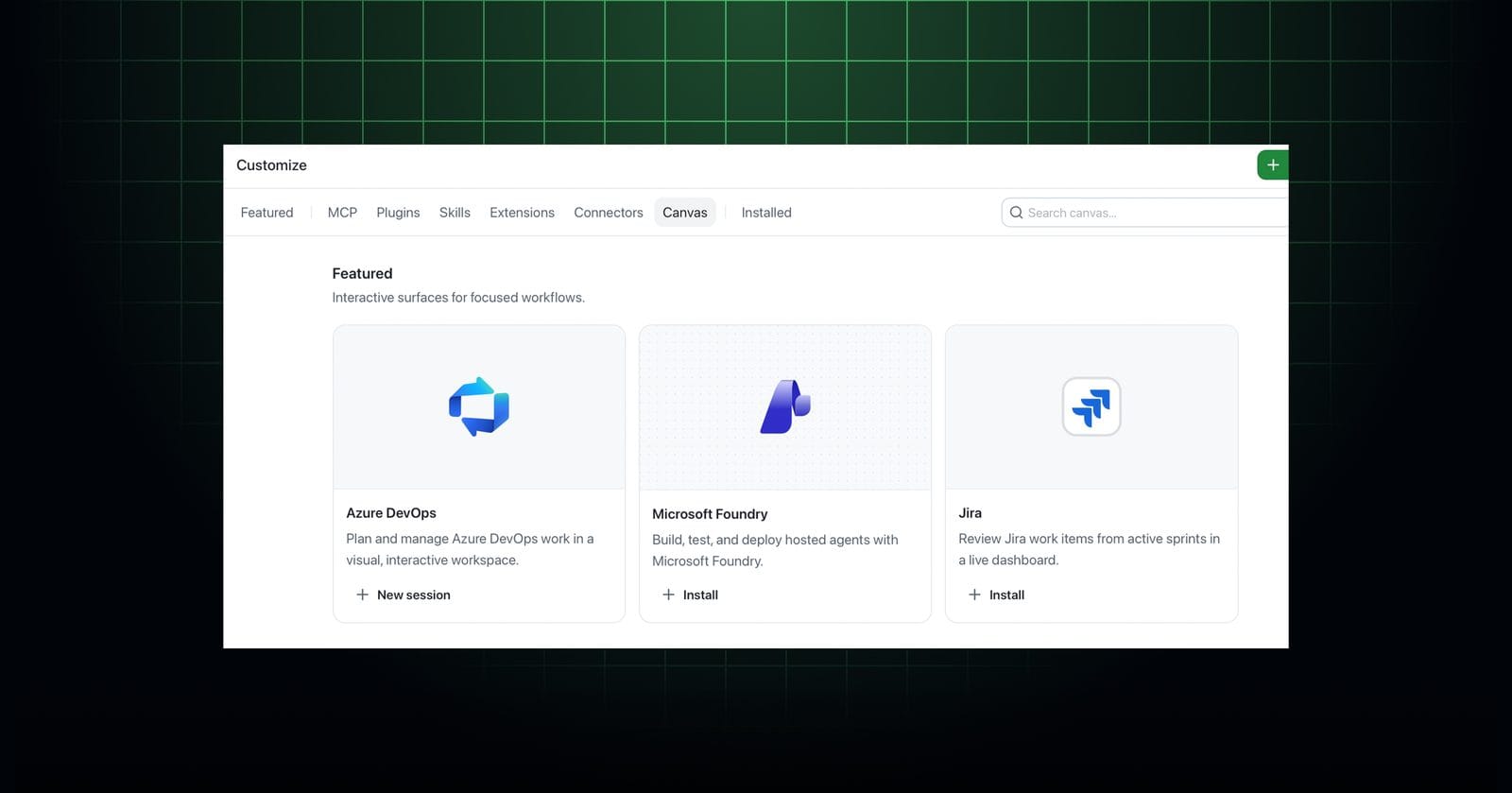Viewport: 1512px width, 793px height.
Task: Click the search magnifier icon
Action: point(1016,213)
